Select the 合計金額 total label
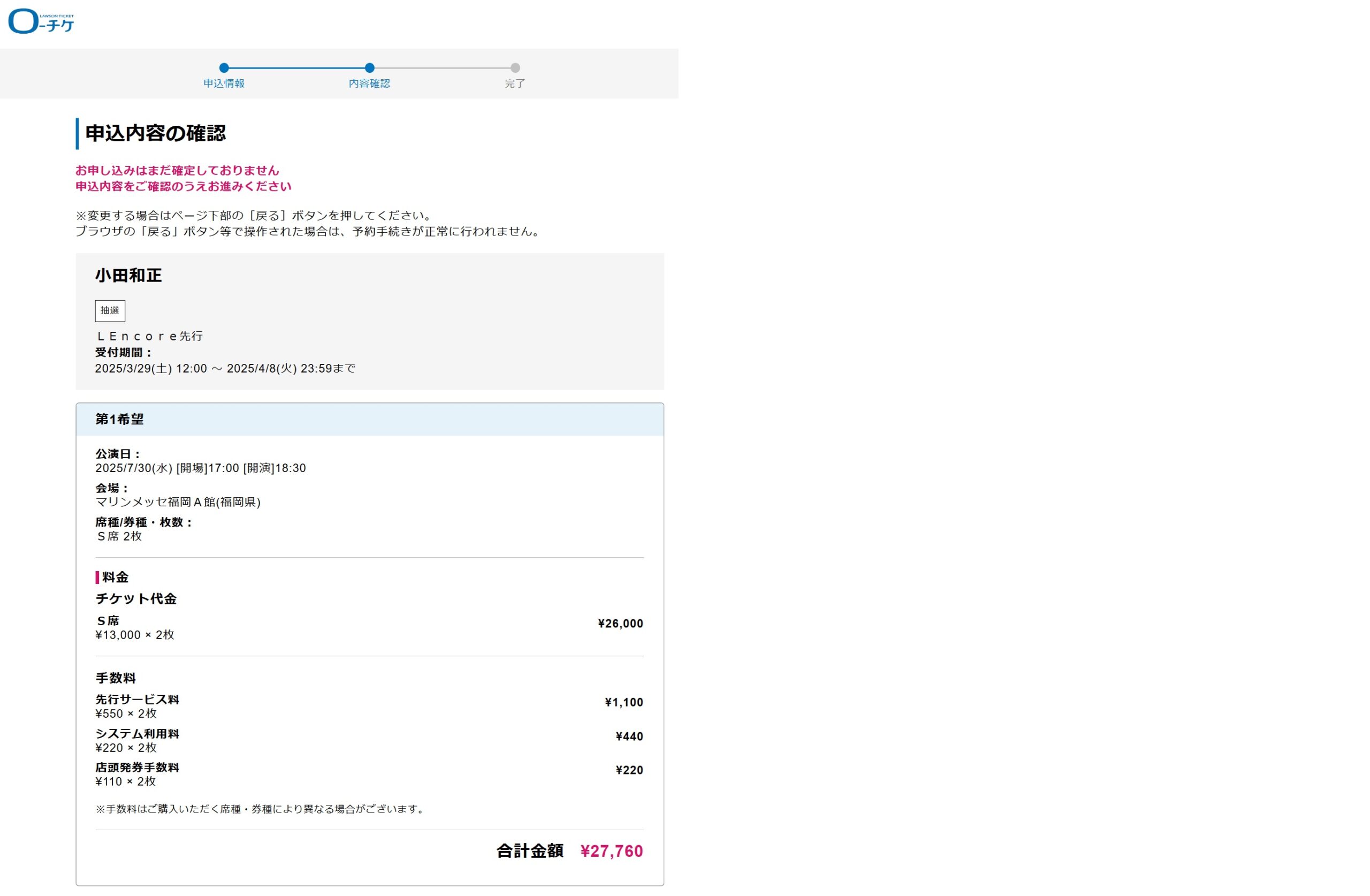The width and height of the screenshot is (1370, 896). click(x=530, y=851)
